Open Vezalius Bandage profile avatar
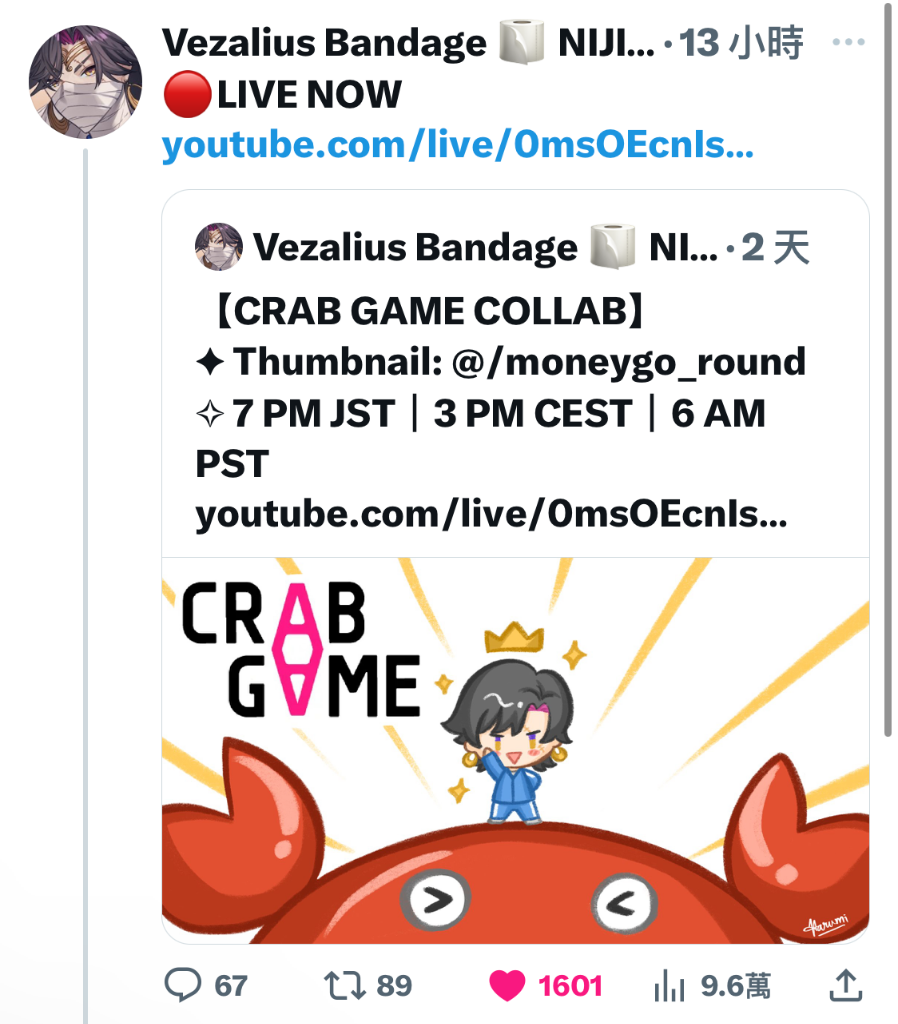Screen dimensions: 898x1024 click(x=86, y=82)
